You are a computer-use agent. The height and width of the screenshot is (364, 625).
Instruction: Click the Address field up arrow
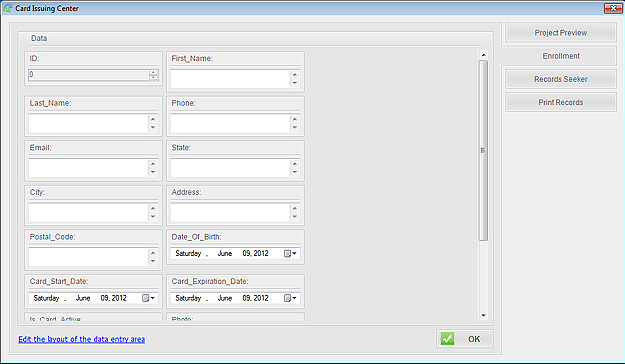point(295,208)
